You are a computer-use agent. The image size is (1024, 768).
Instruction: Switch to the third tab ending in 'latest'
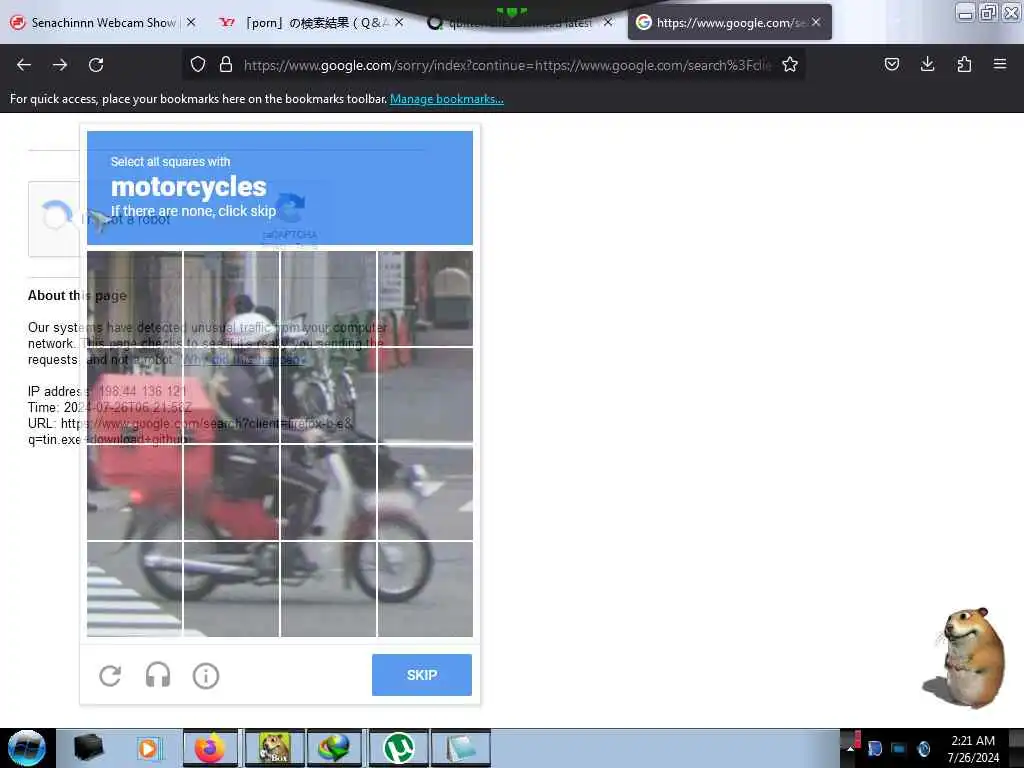click(x=519, y=22)
